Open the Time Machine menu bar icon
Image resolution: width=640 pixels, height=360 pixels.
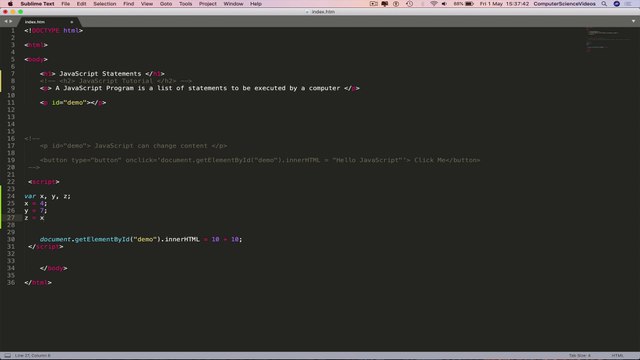point(410,4)
